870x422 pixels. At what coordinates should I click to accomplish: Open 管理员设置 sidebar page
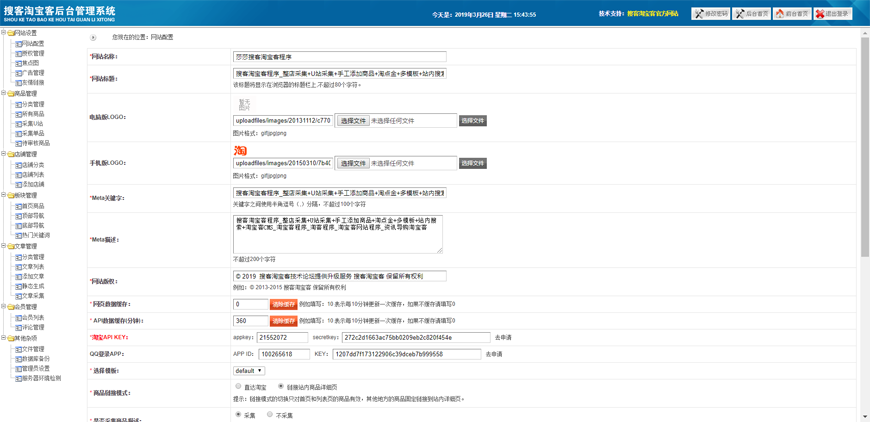pos(36,368)
